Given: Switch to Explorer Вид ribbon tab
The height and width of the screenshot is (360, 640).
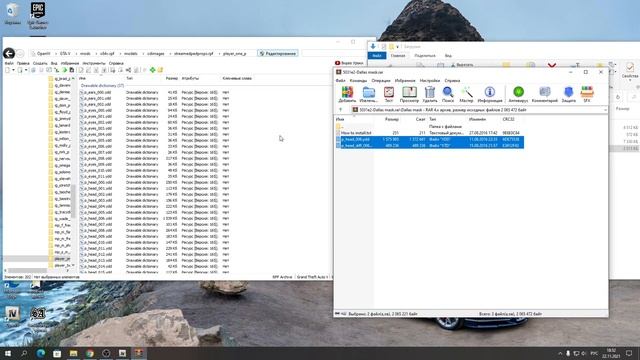Looking at the screenshot, I should point(448,56).
